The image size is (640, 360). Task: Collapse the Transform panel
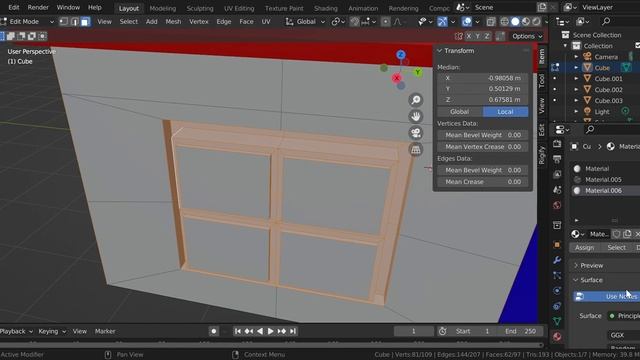pyautogui.click(x=440, y=51)
